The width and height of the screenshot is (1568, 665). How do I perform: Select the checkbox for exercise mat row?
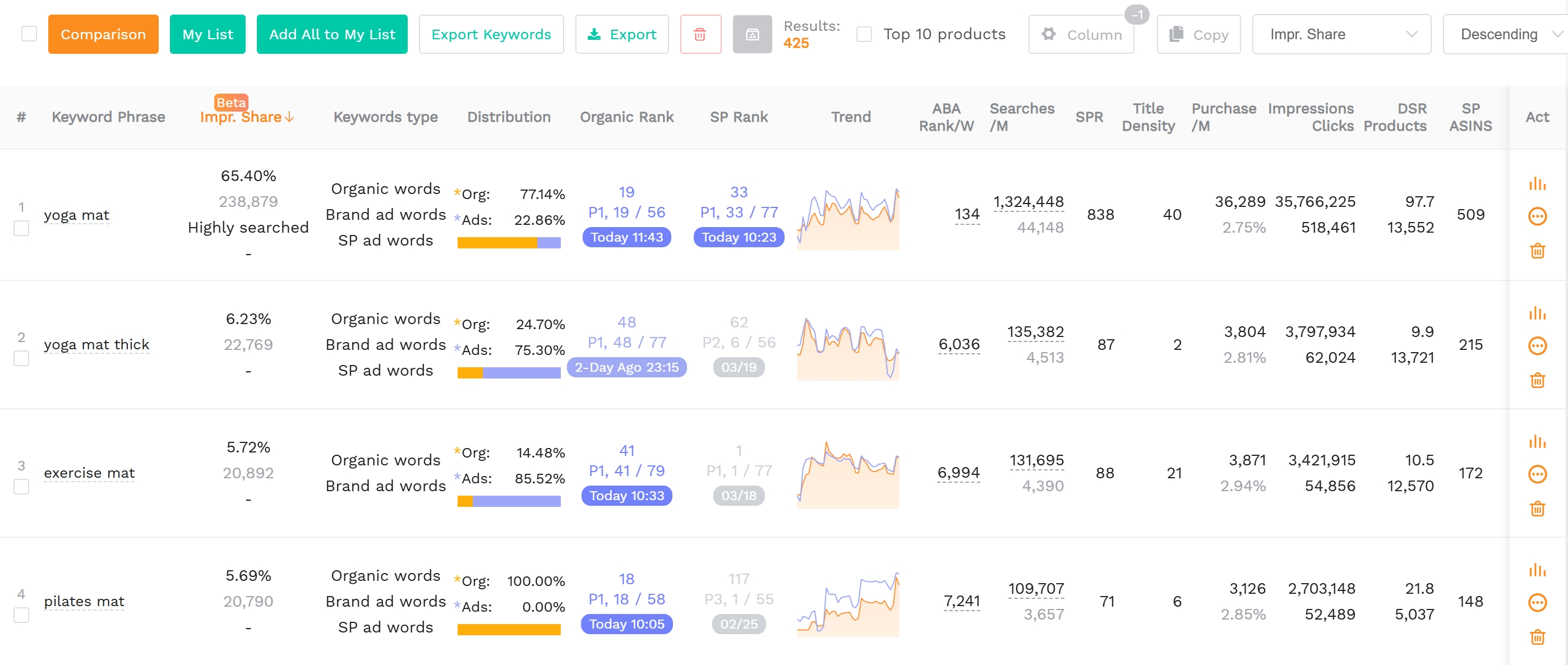click(x=22, y=487)
